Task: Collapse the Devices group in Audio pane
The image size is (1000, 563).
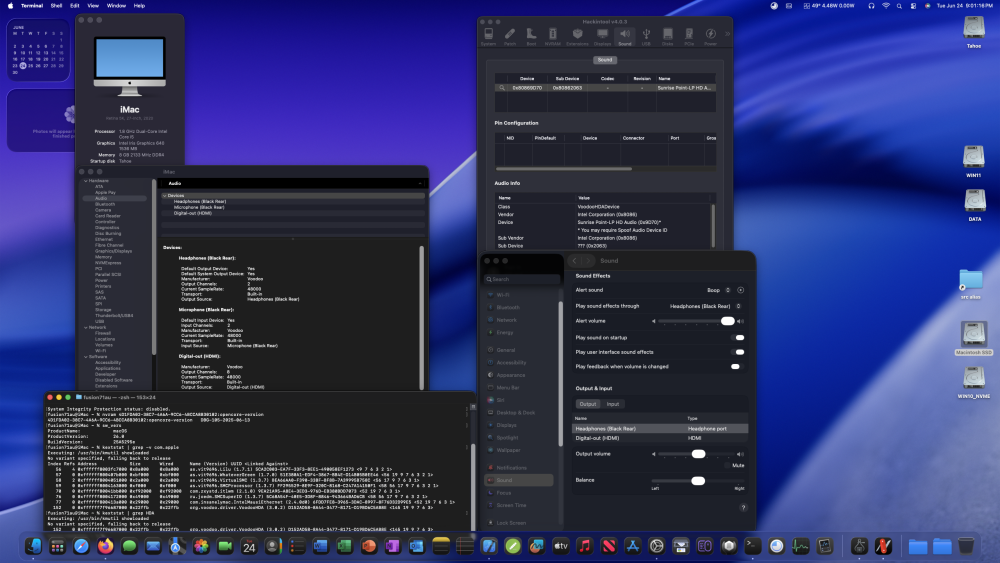Action: tap(165, 196)
